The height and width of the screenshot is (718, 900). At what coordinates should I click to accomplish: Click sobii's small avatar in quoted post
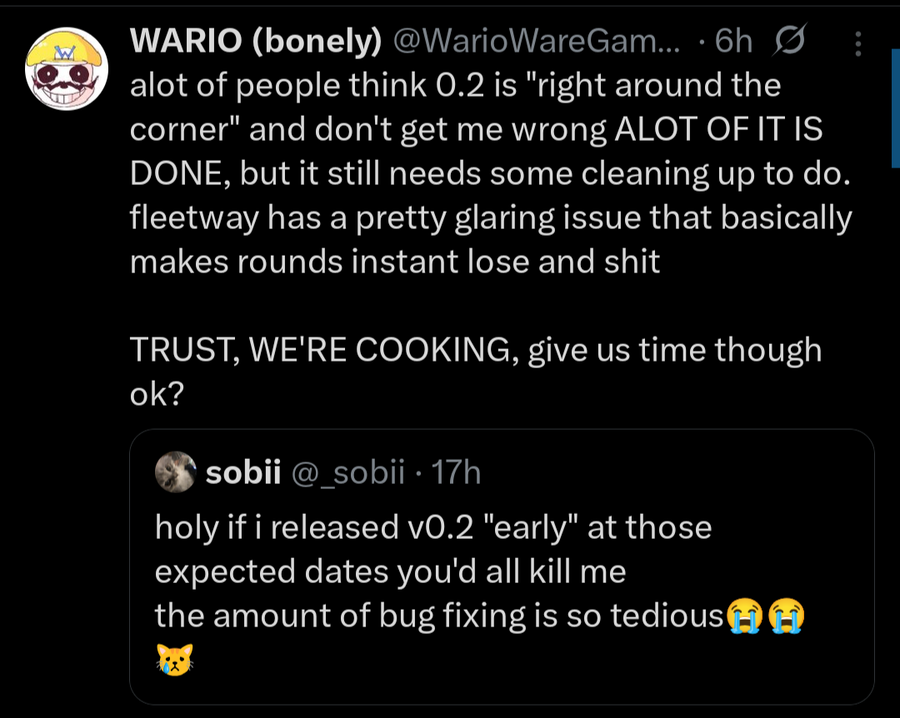click(176, 472)
